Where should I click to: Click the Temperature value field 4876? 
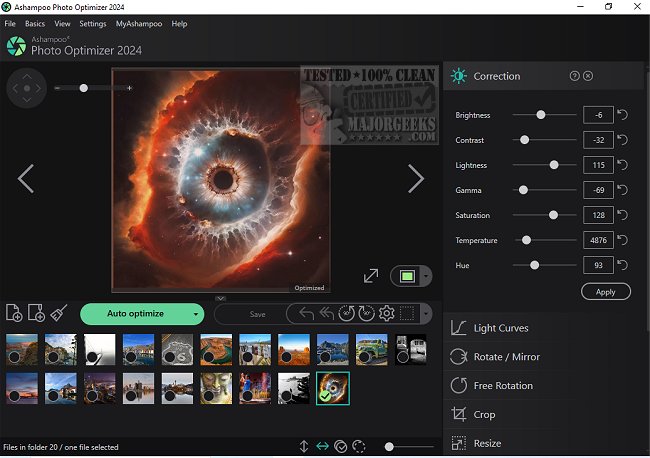tap(598, 240)
